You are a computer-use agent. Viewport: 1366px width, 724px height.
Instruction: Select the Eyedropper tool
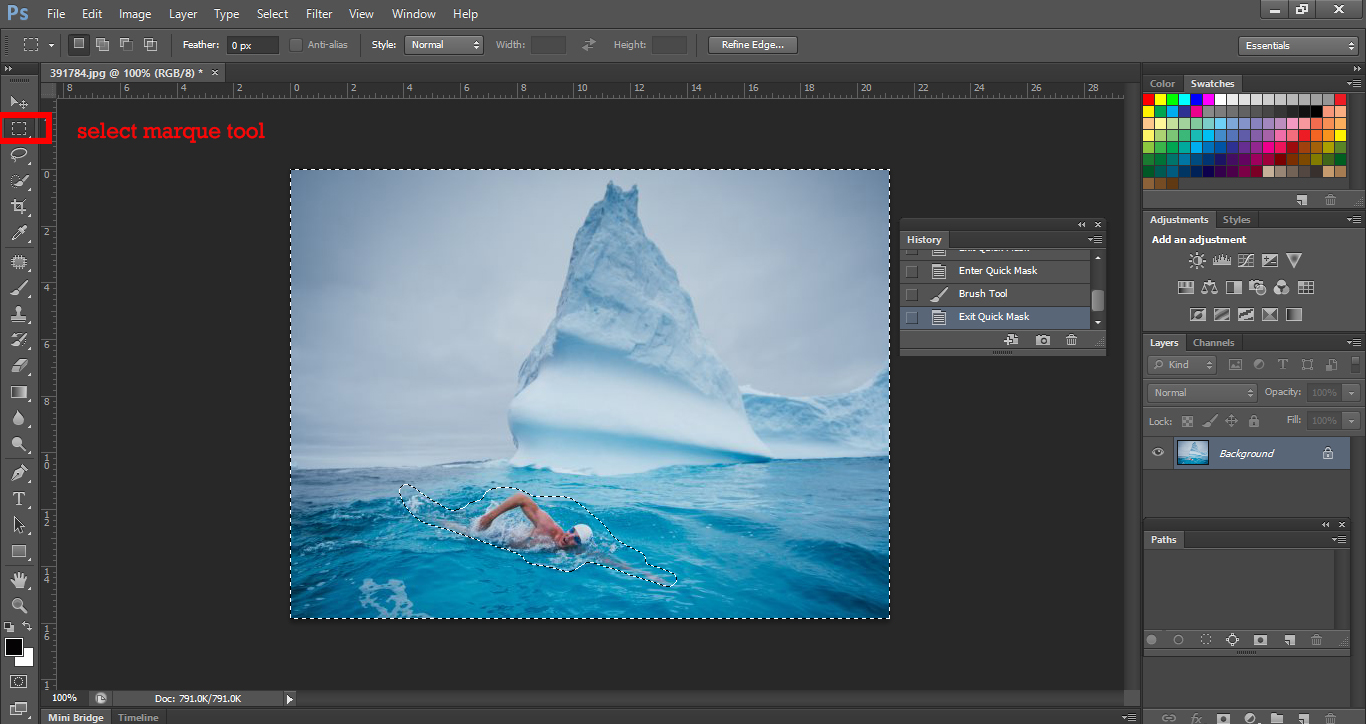pyautogui.click(x=19, y=234)
